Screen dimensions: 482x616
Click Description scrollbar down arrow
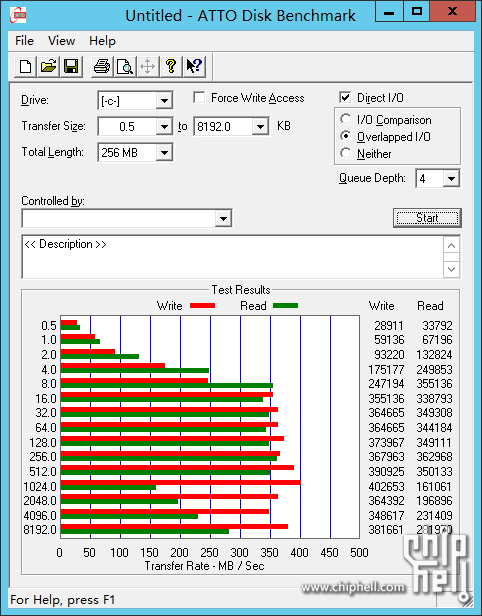click(451, 270)
